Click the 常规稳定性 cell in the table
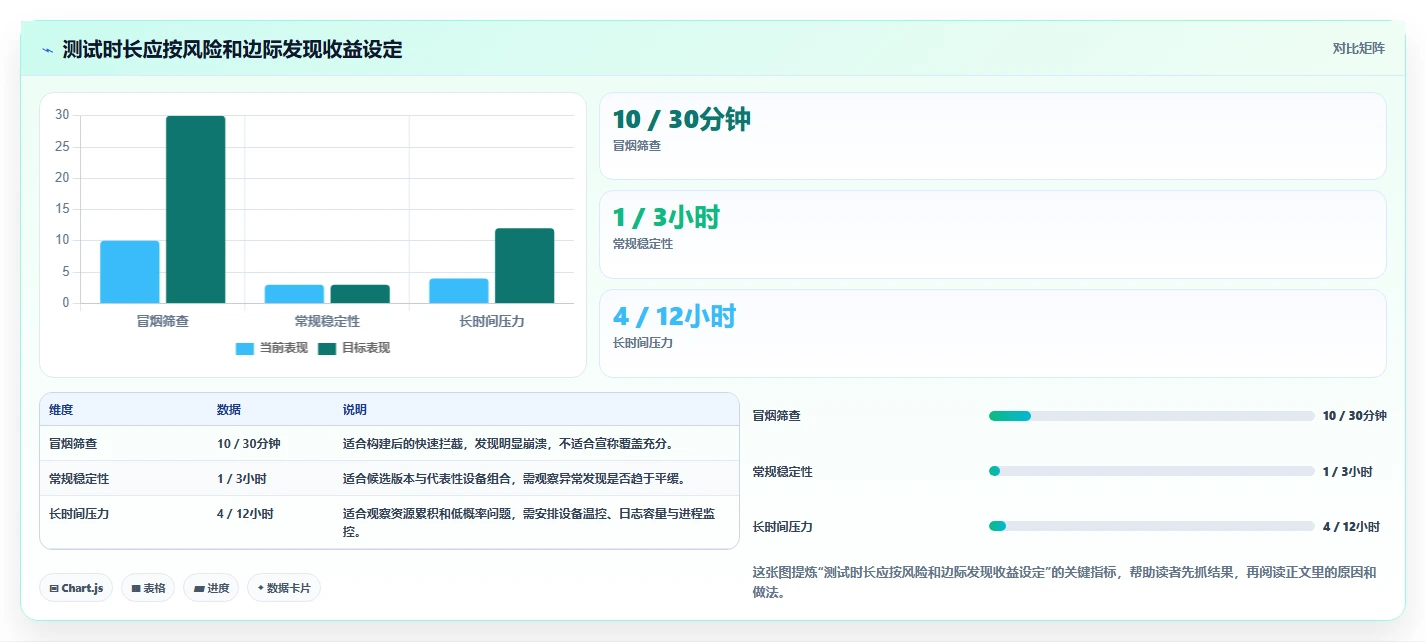Image resolution: width=1426 pixels, height=642 pixels. click(x=79, y=478)
